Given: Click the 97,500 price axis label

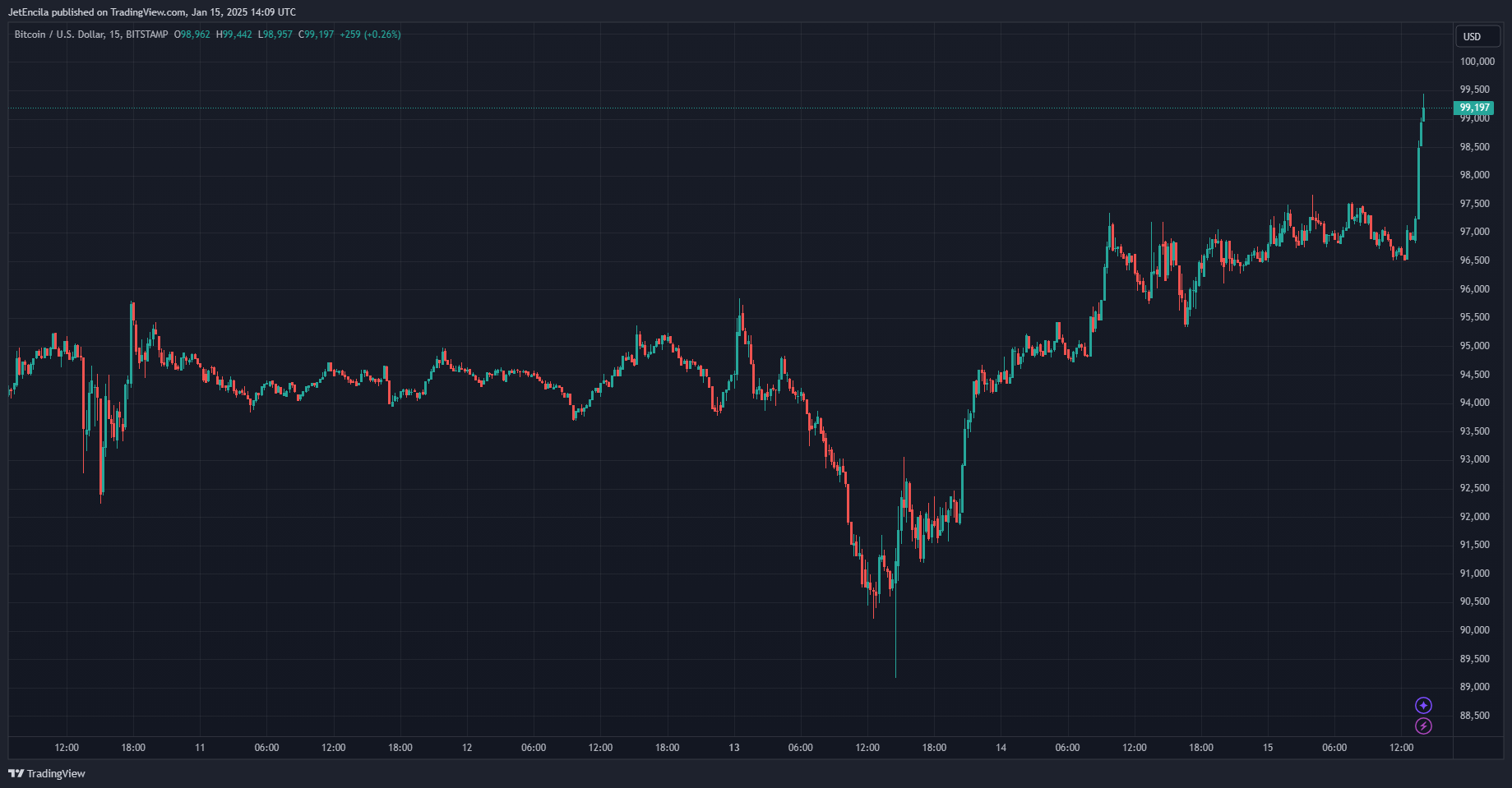Looking at the screenshot, I should pyautogui.click(x=1474, y=204).
